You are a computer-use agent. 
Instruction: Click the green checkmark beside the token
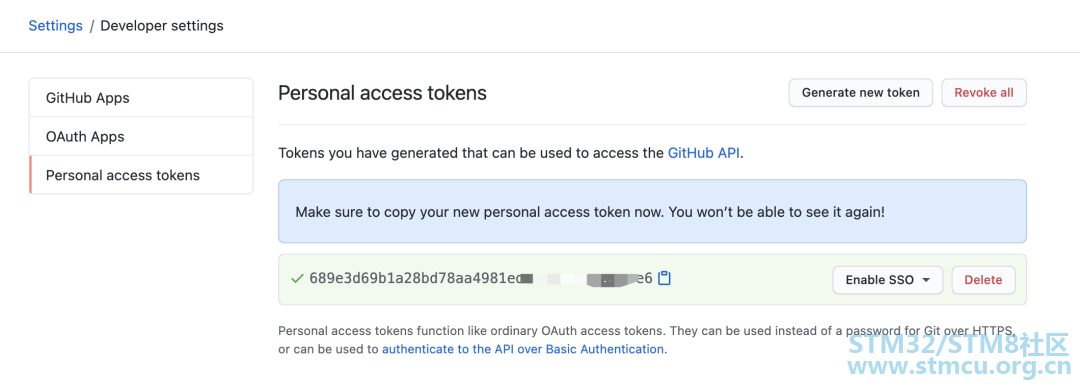pyautogui.click(x=298, y=279)
